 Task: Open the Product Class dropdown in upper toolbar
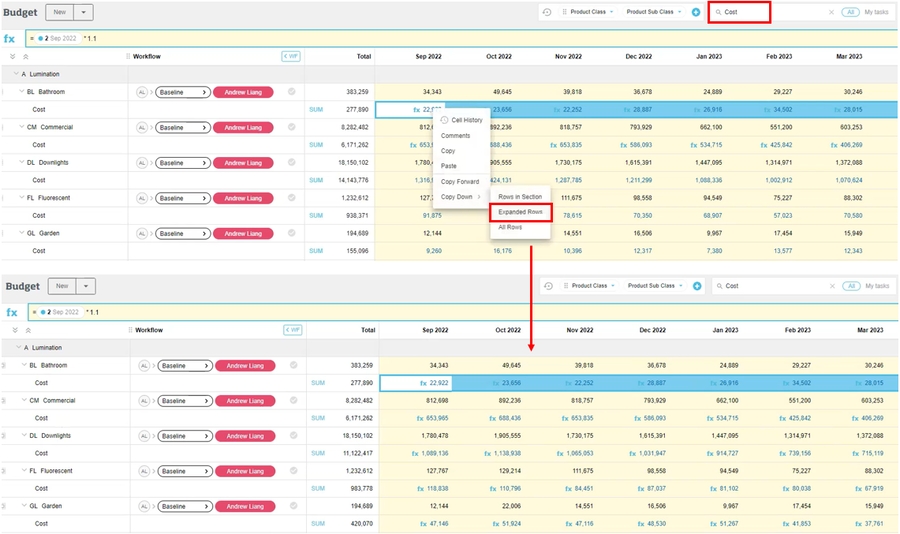click(x=592, y=12)
